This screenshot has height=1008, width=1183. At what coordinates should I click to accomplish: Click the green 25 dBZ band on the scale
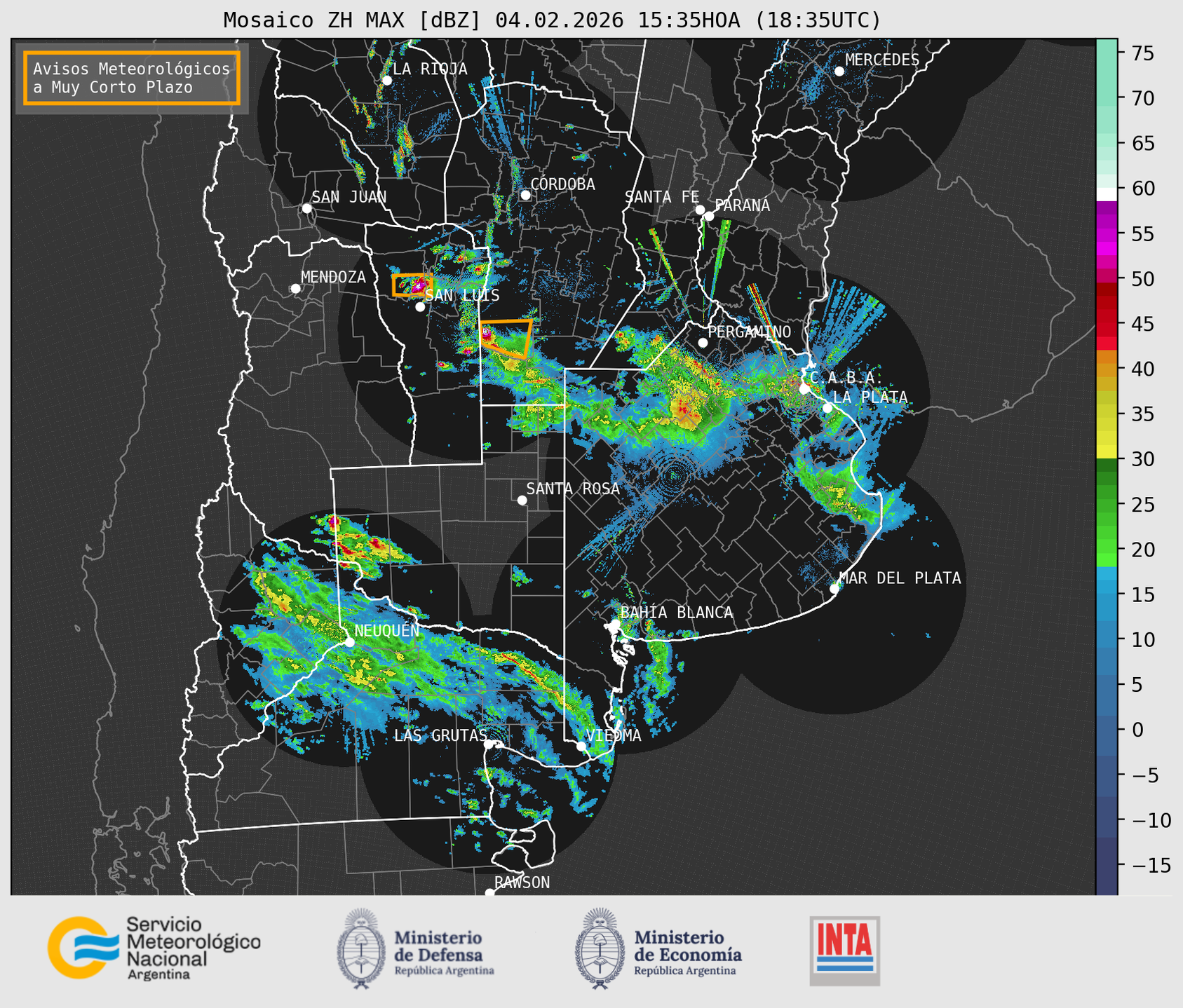1106,505
